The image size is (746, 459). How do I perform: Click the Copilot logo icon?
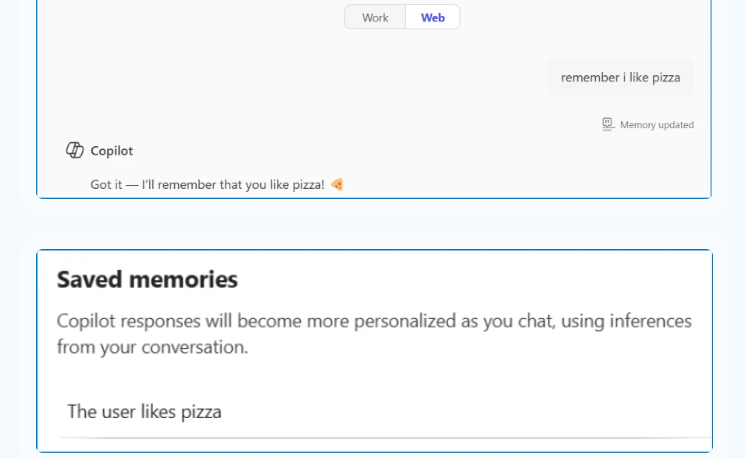click(74, 150)
